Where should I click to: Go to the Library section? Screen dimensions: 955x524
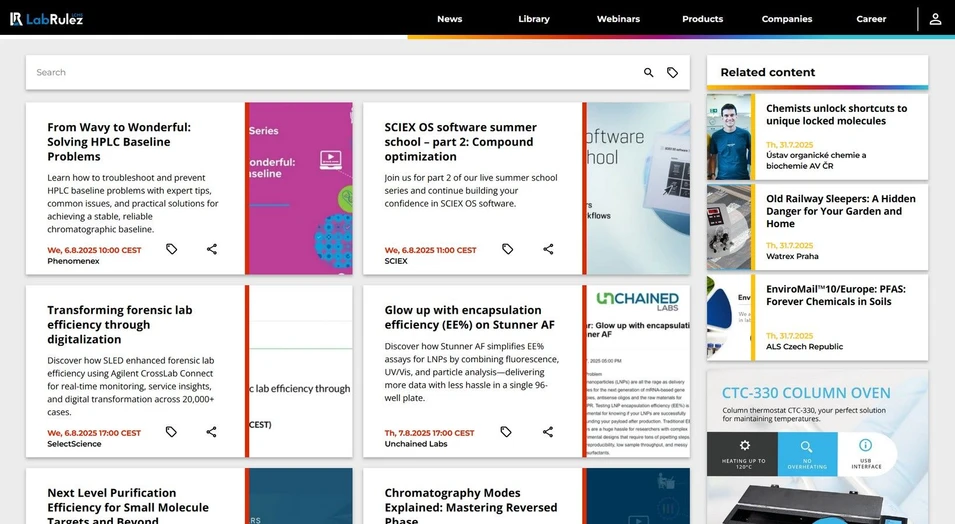tap(534, 19)
